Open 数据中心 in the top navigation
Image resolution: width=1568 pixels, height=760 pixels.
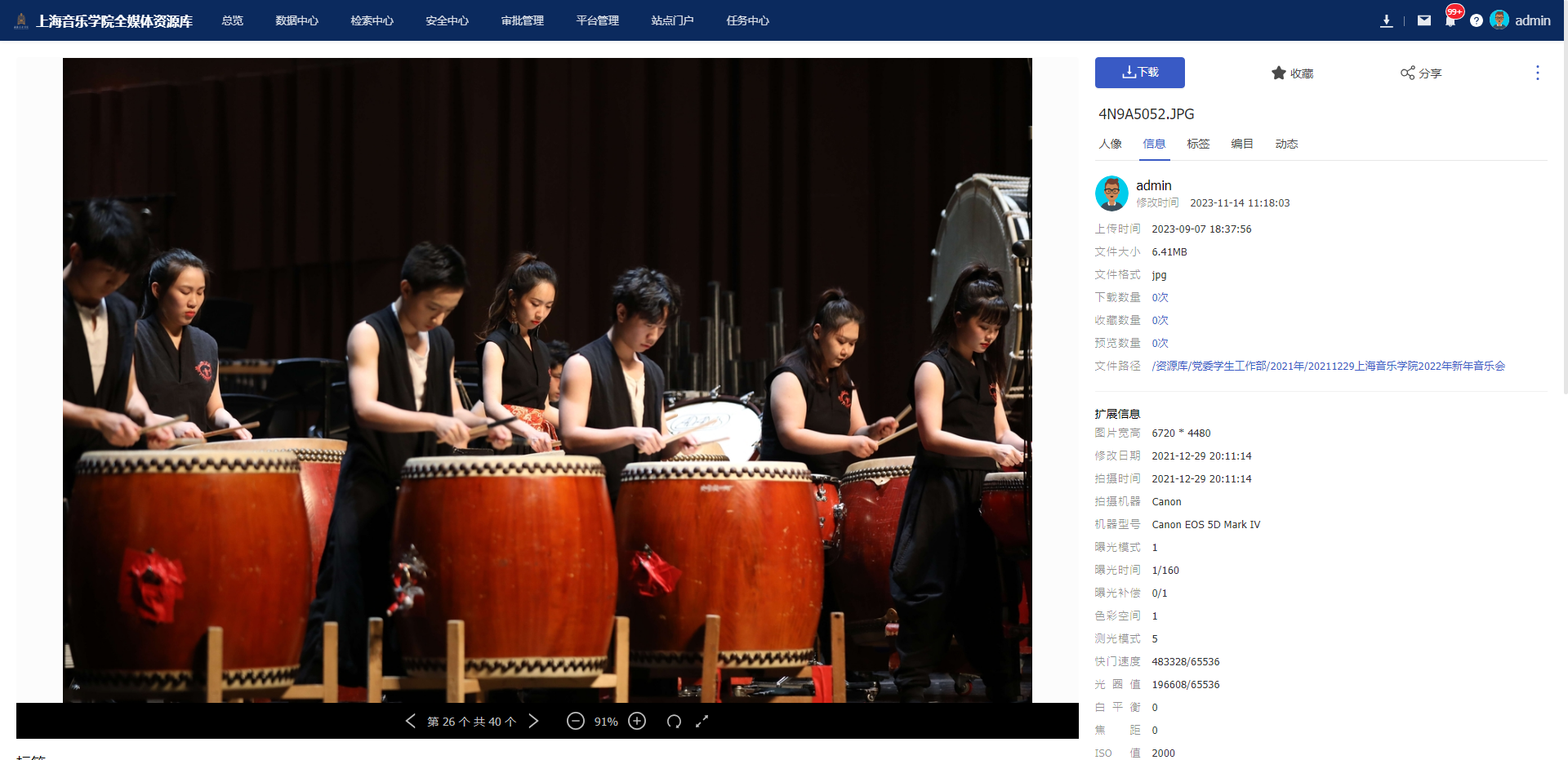point(296,20)
